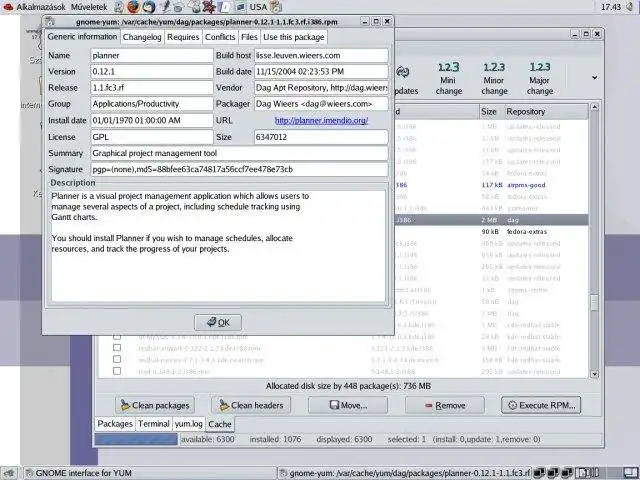
Task: Select the highlighted 2 MB dag row
Action: coord(491,220)
